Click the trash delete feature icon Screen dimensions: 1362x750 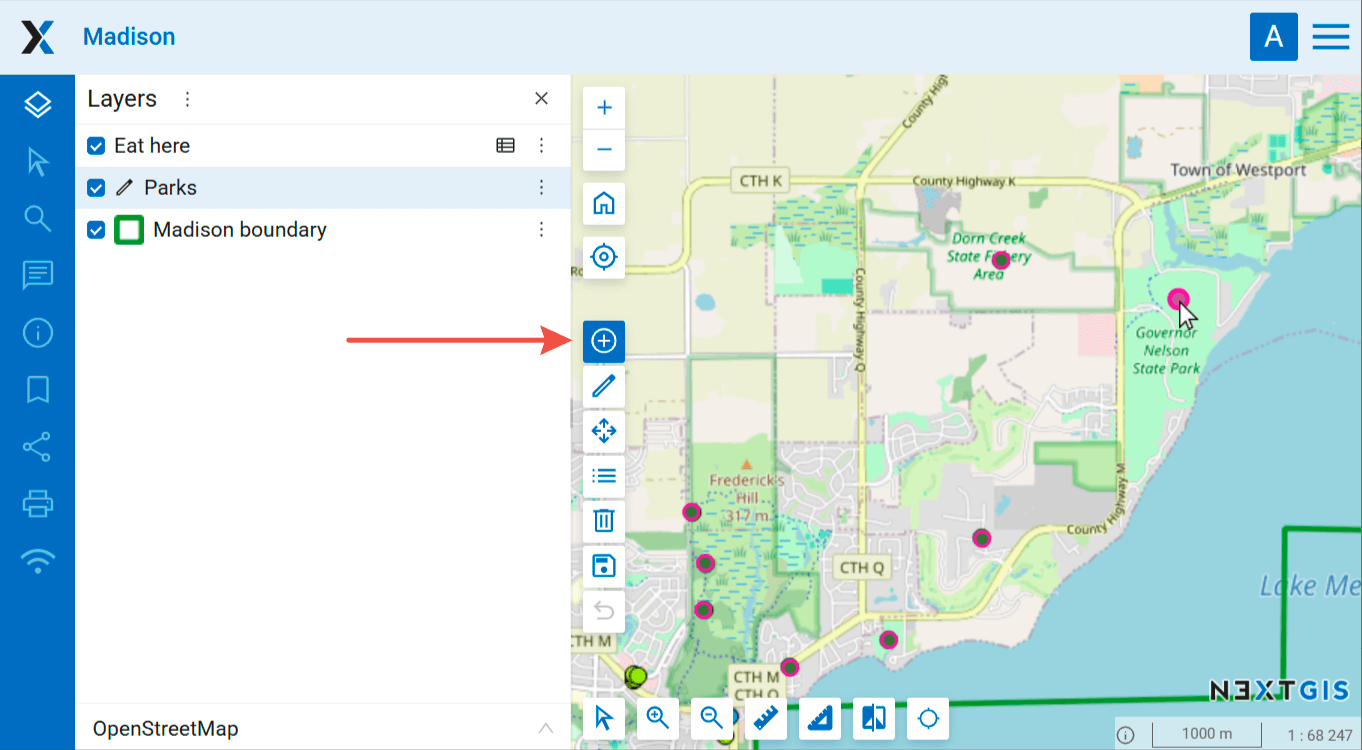pos(604,520)
